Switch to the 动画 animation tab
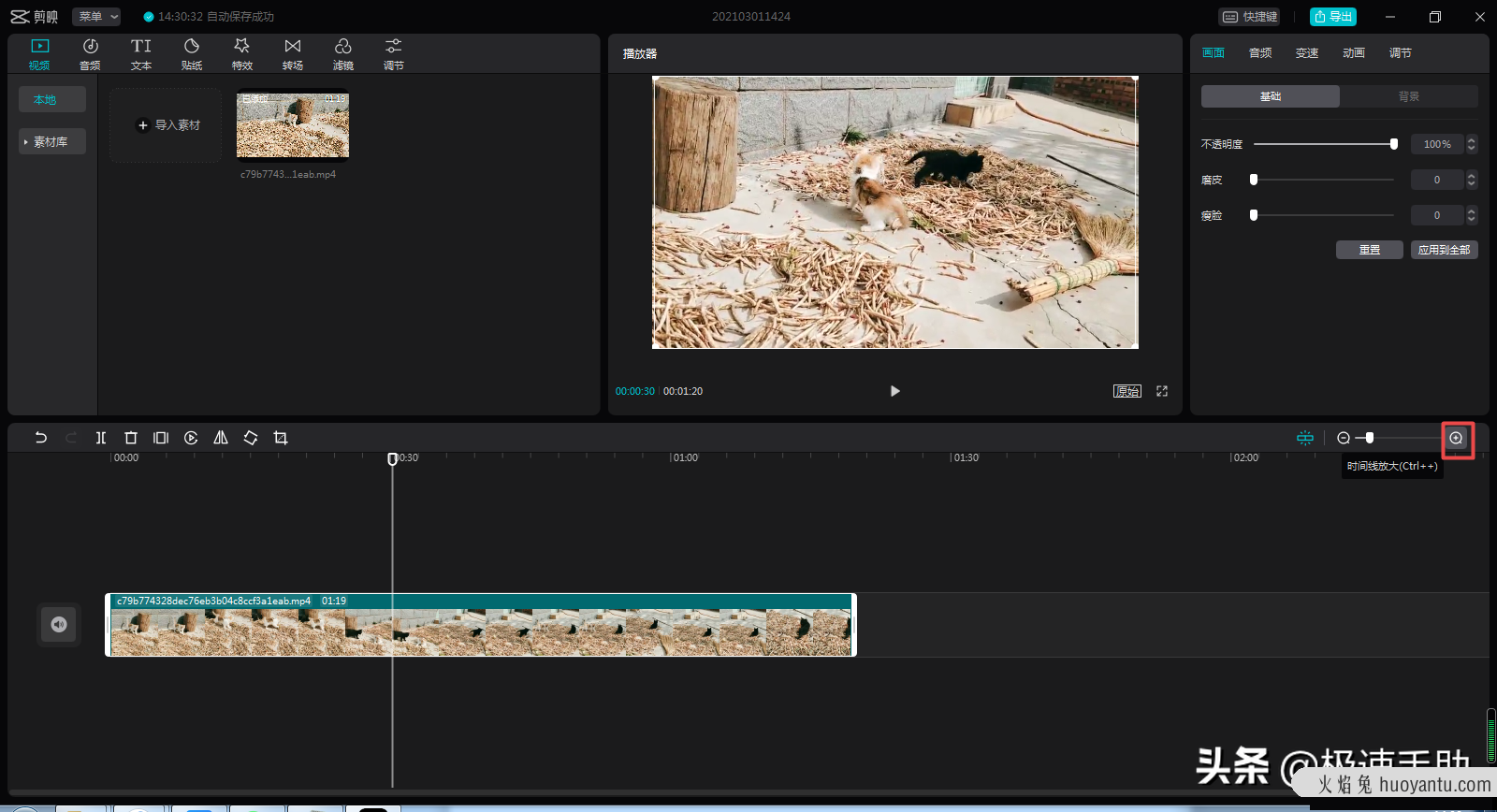This screenshot has width=1497, height=812. pos(1354,53)
